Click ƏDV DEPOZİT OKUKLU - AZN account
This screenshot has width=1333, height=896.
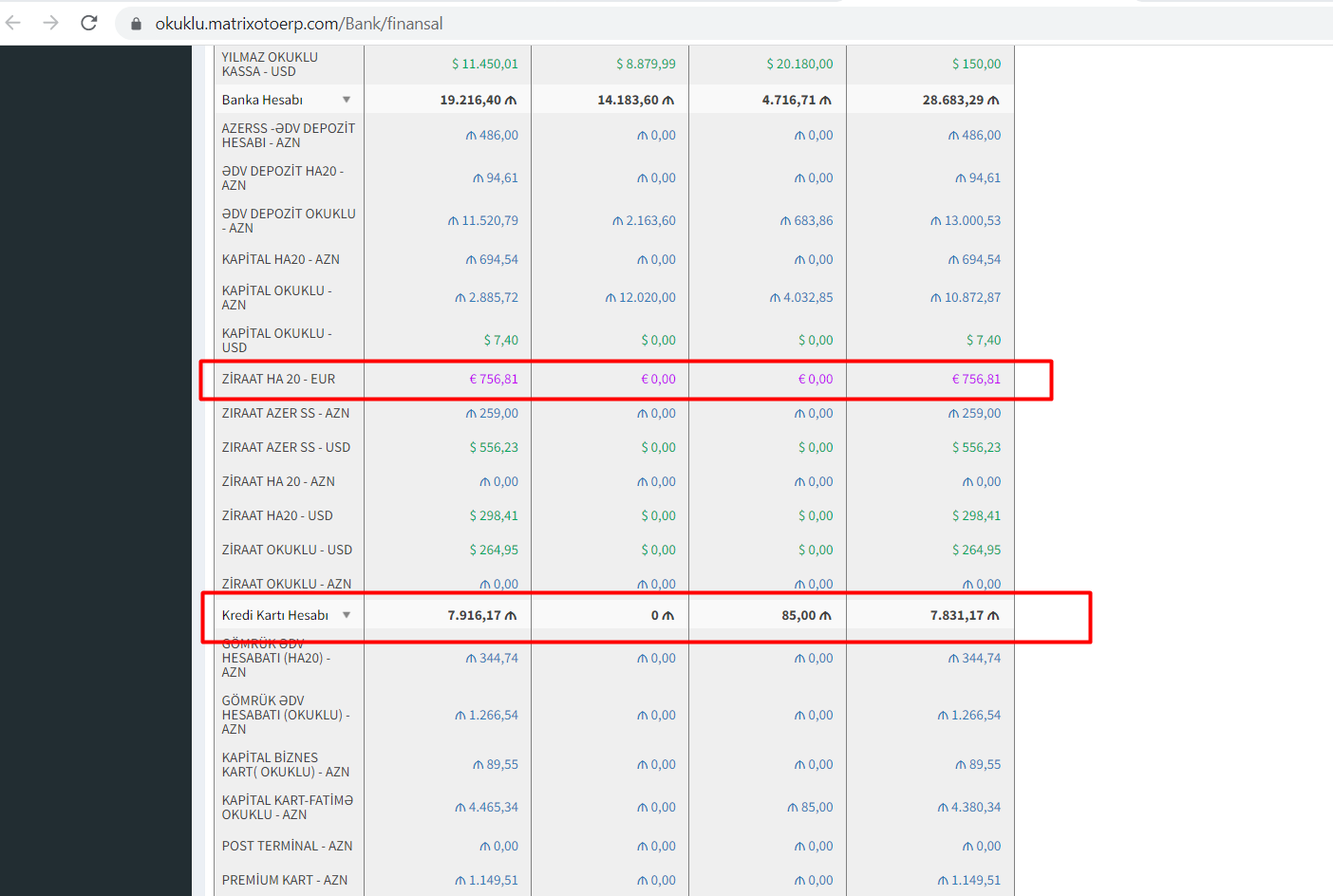(288, 220)
